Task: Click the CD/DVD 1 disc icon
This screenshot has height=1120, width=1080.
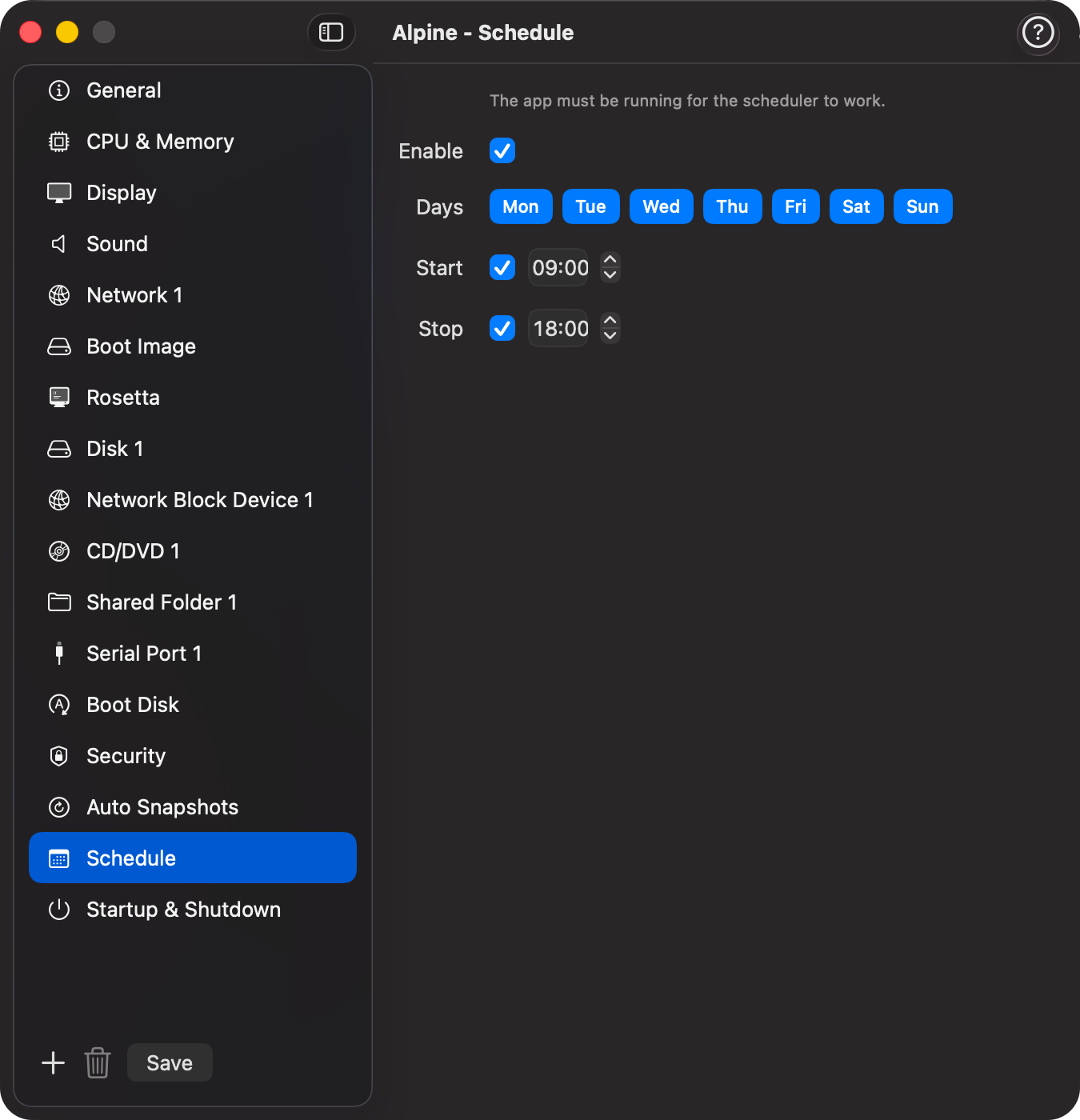Action: 59,551
